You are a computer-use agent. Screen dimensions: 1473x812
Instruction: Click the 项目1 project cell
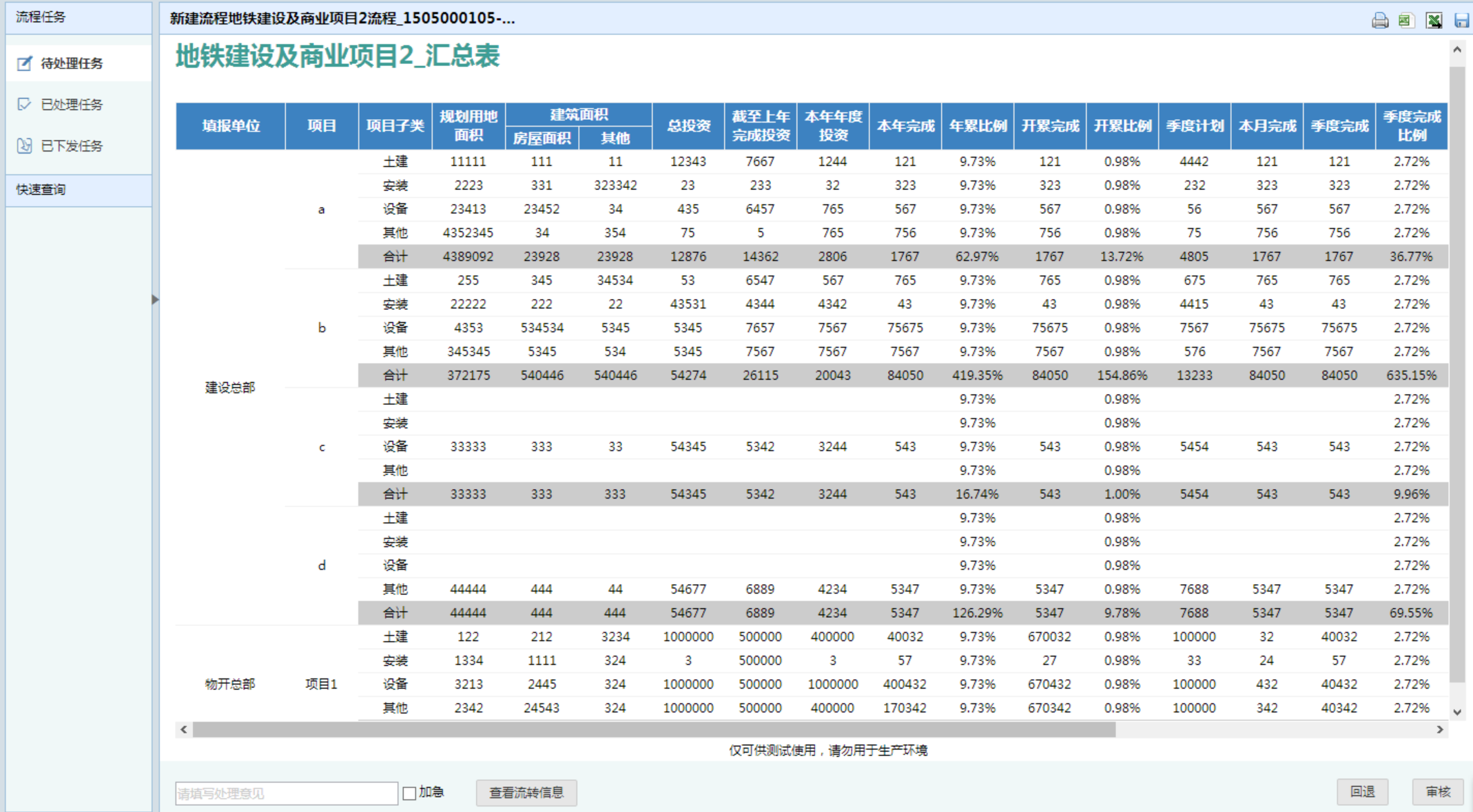coord(322,684)
